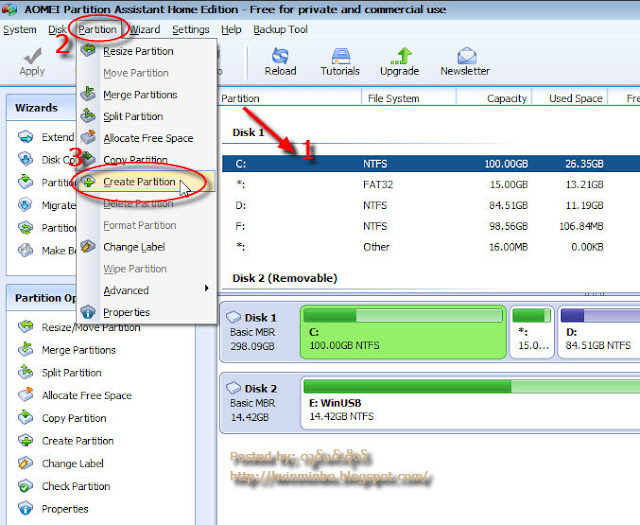
Task: Click Split Partition sidebar icon
Action: [26, 372]
